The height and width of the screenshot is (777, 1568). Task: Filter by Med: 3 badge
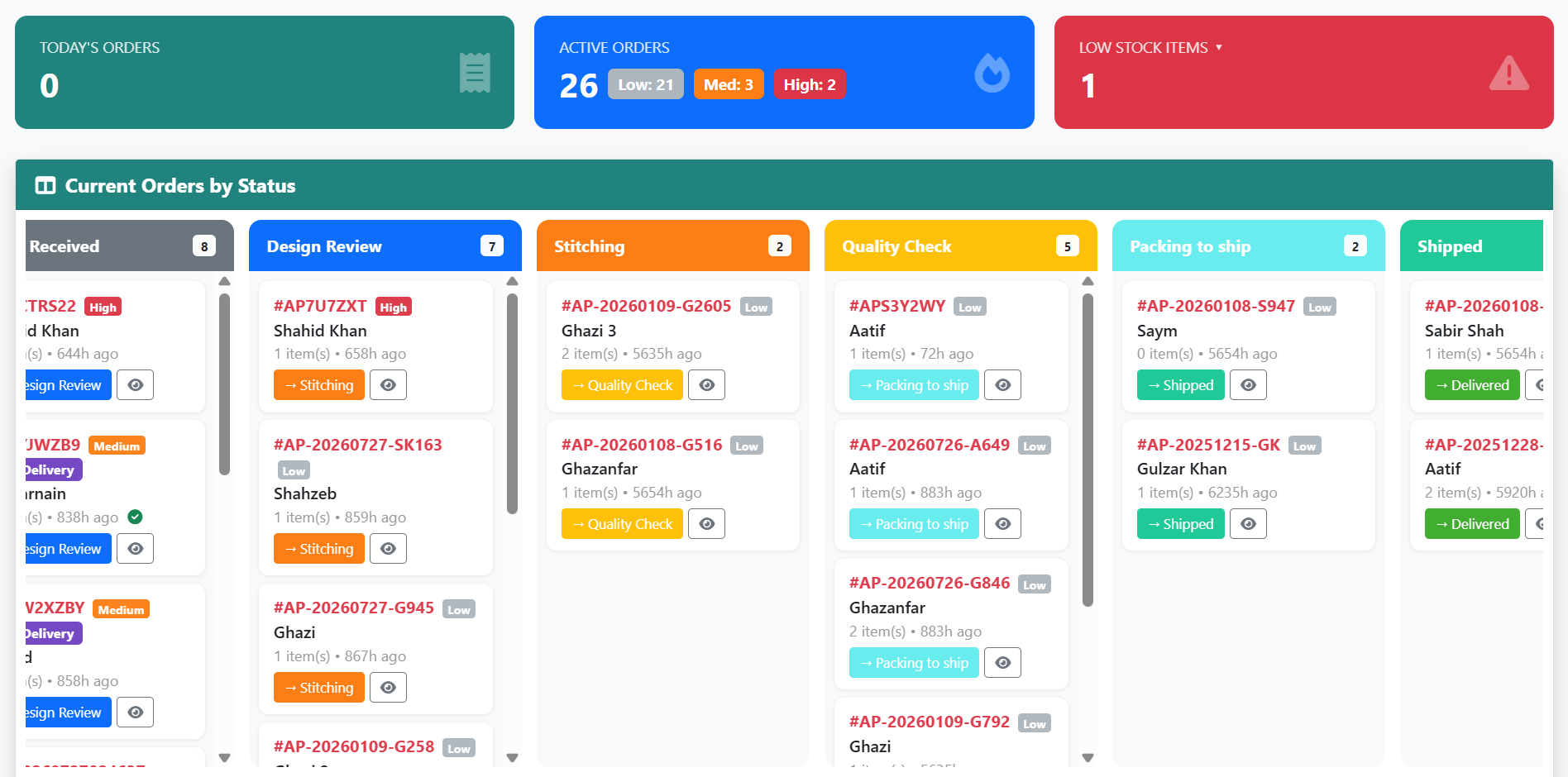pos(729,84)
